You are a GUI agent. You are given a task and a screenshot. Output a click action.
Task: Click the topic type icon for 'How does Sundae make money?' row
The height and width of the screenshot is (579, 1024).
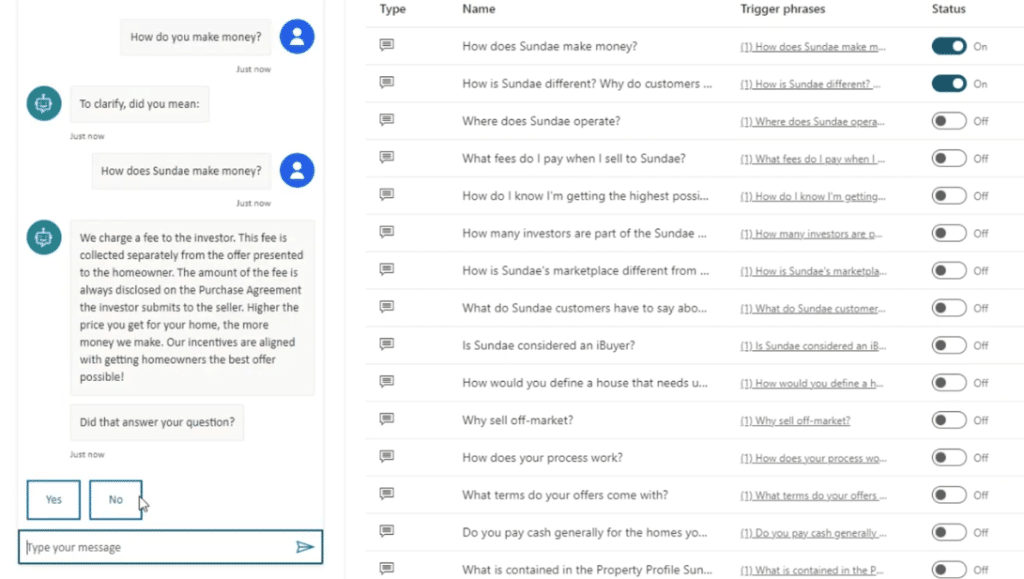pos(387,45)
